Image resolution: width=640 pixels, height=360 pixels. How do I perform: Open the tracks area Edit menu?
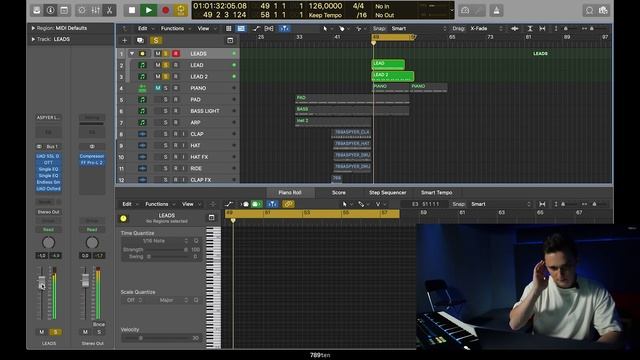[x=142, y=29]
